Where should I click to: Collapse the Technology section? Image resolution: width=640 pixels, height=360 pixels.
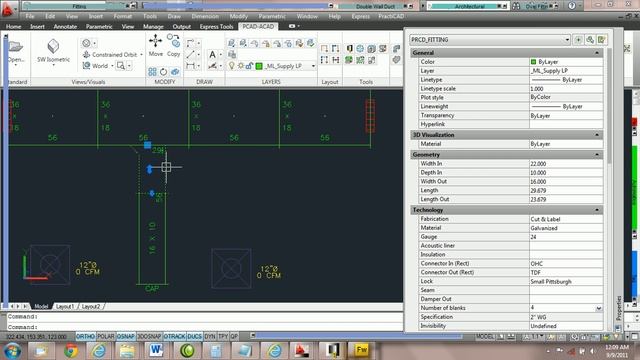click(x=597, y=210)
